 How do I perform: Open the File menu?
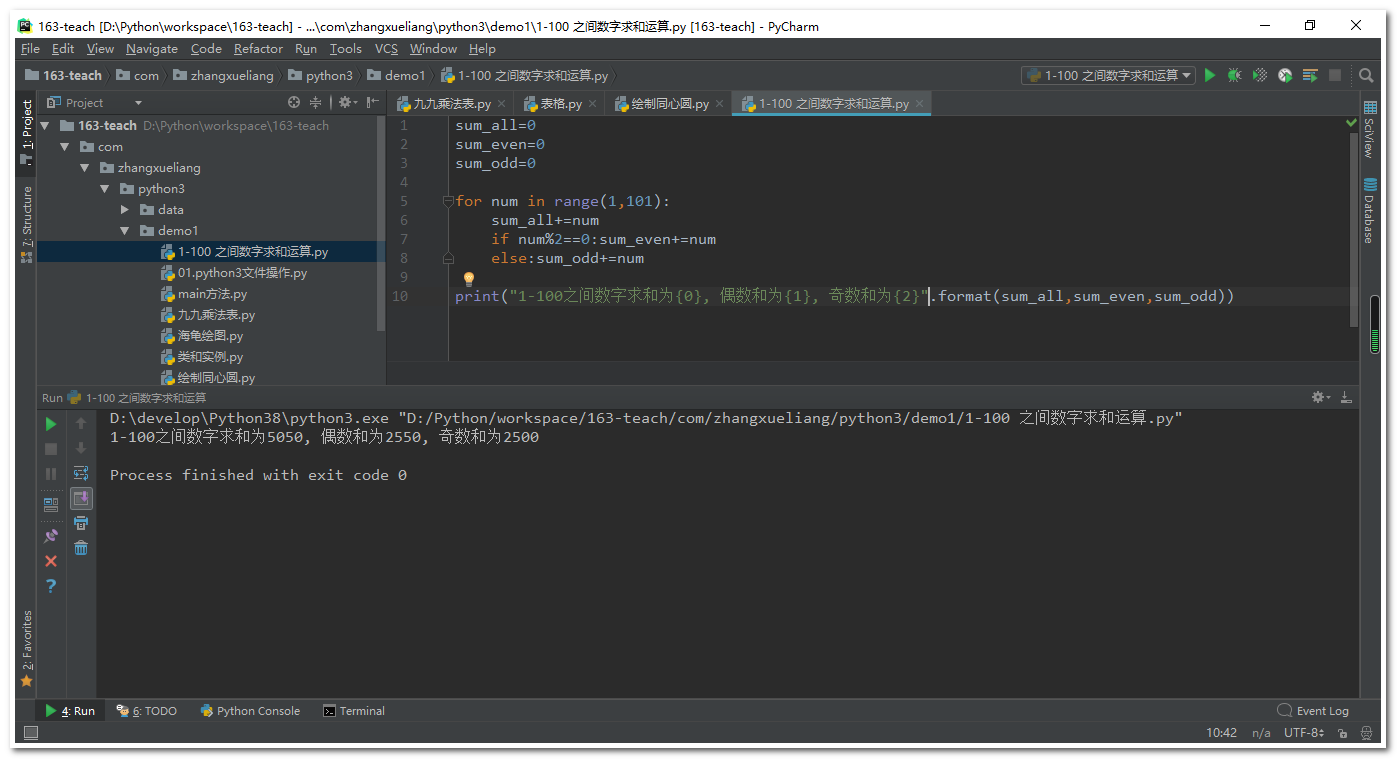click(30, 49)
